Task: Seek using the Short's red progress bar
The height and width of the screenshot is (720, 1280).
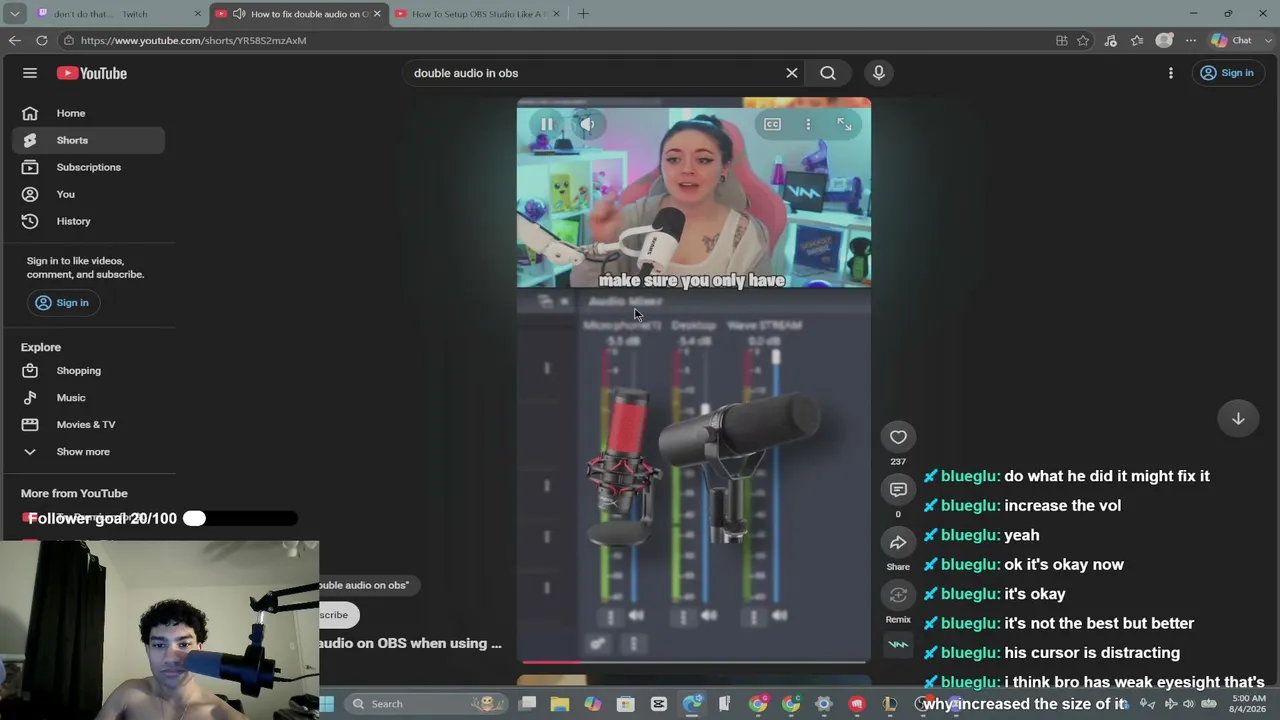Action: 693,661
